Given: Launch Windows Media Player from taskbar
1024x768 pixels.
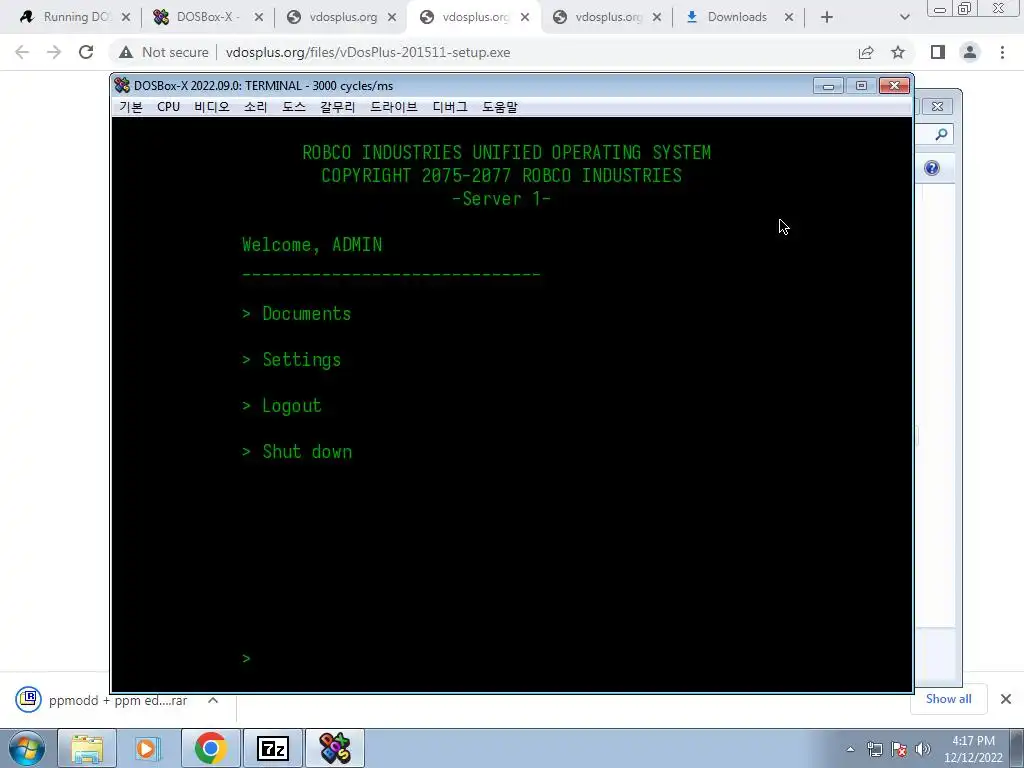Looking at the screenshot, I should pyautogui.click(x=147, y=748).
